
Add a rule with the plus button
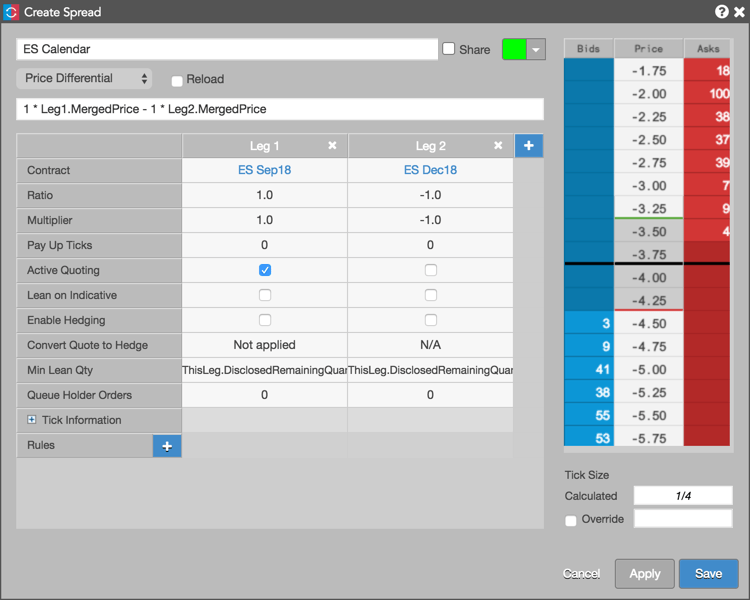point(167,446)
